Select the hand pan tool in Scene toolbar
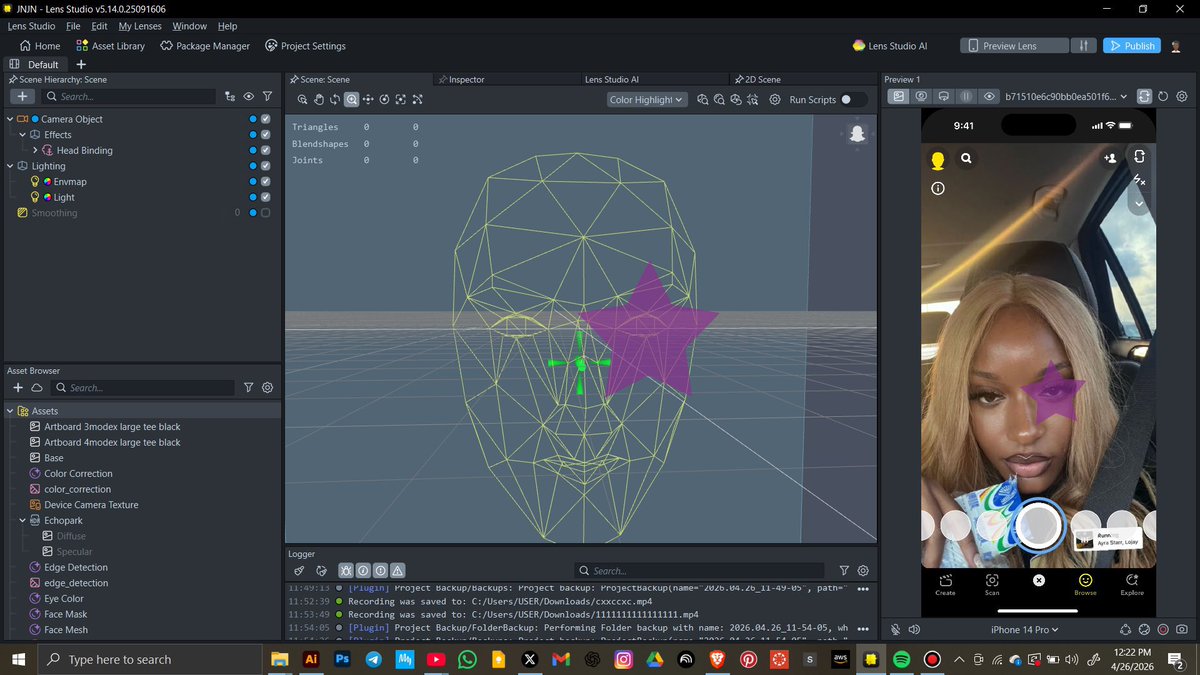 [319, 99]
